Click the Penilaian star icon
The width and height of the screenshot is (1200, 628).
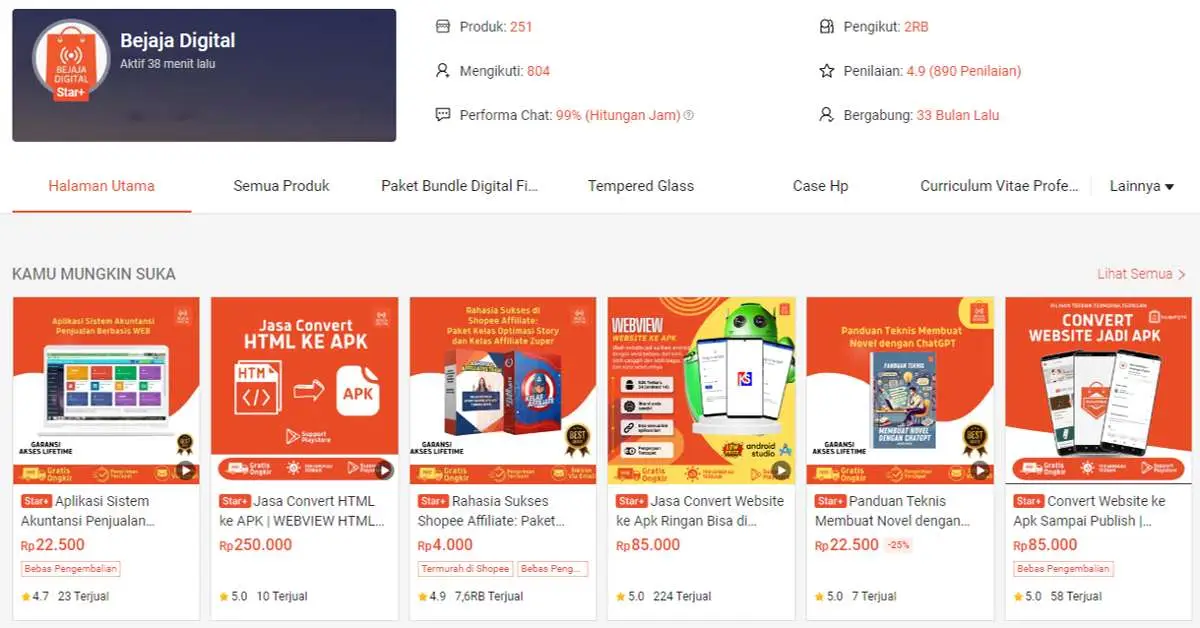(x=826, y=71)
